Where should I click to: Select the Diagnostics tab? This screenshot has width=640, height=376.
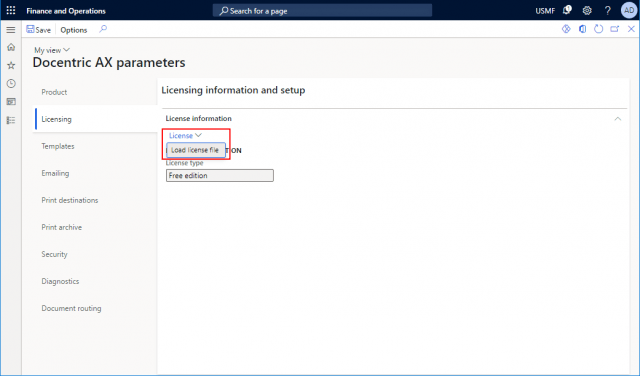(60, 281)
